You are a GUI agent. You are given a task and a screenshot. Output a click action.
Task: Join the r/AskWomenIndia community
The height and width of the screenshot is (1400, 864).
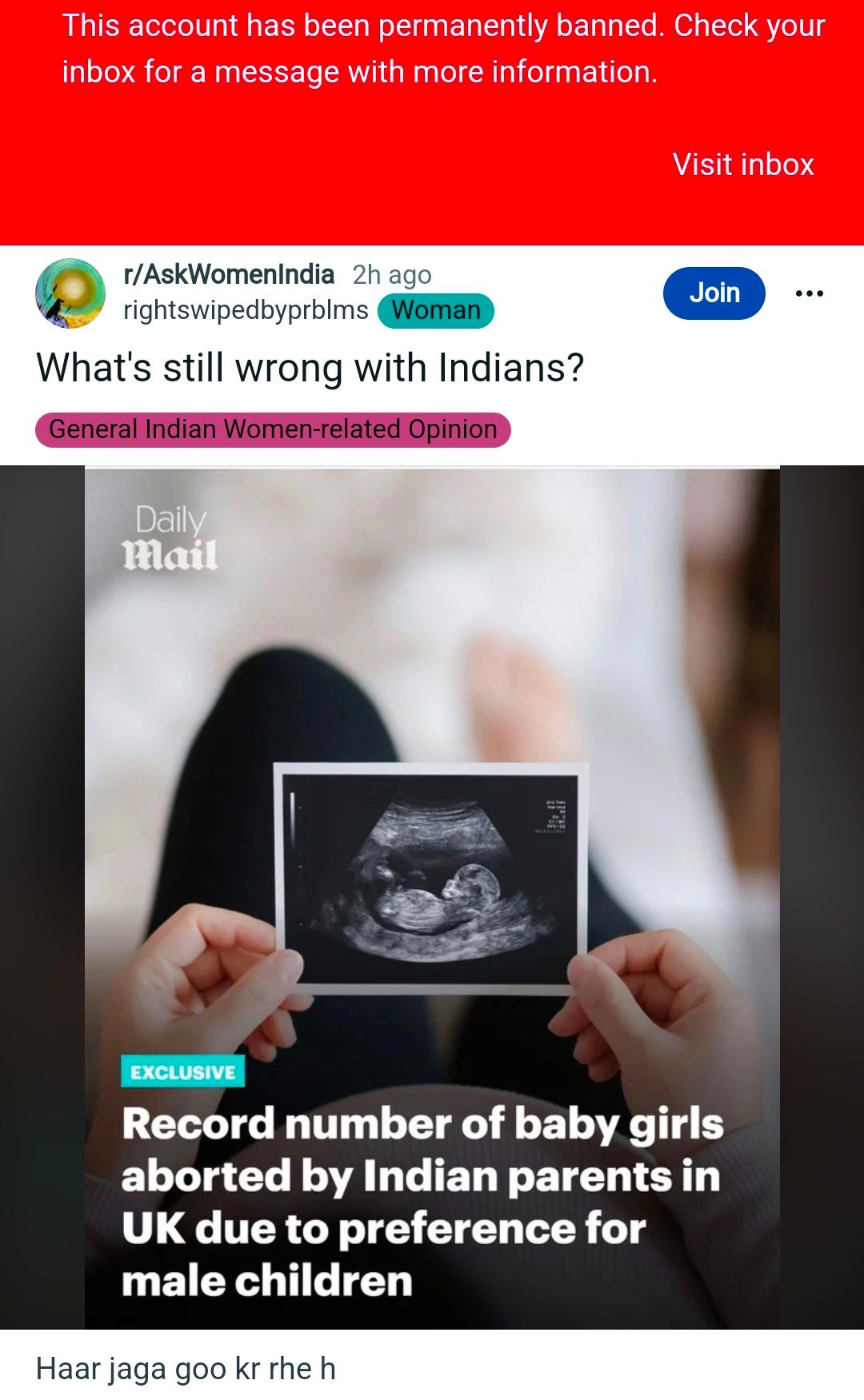(714, 293)
